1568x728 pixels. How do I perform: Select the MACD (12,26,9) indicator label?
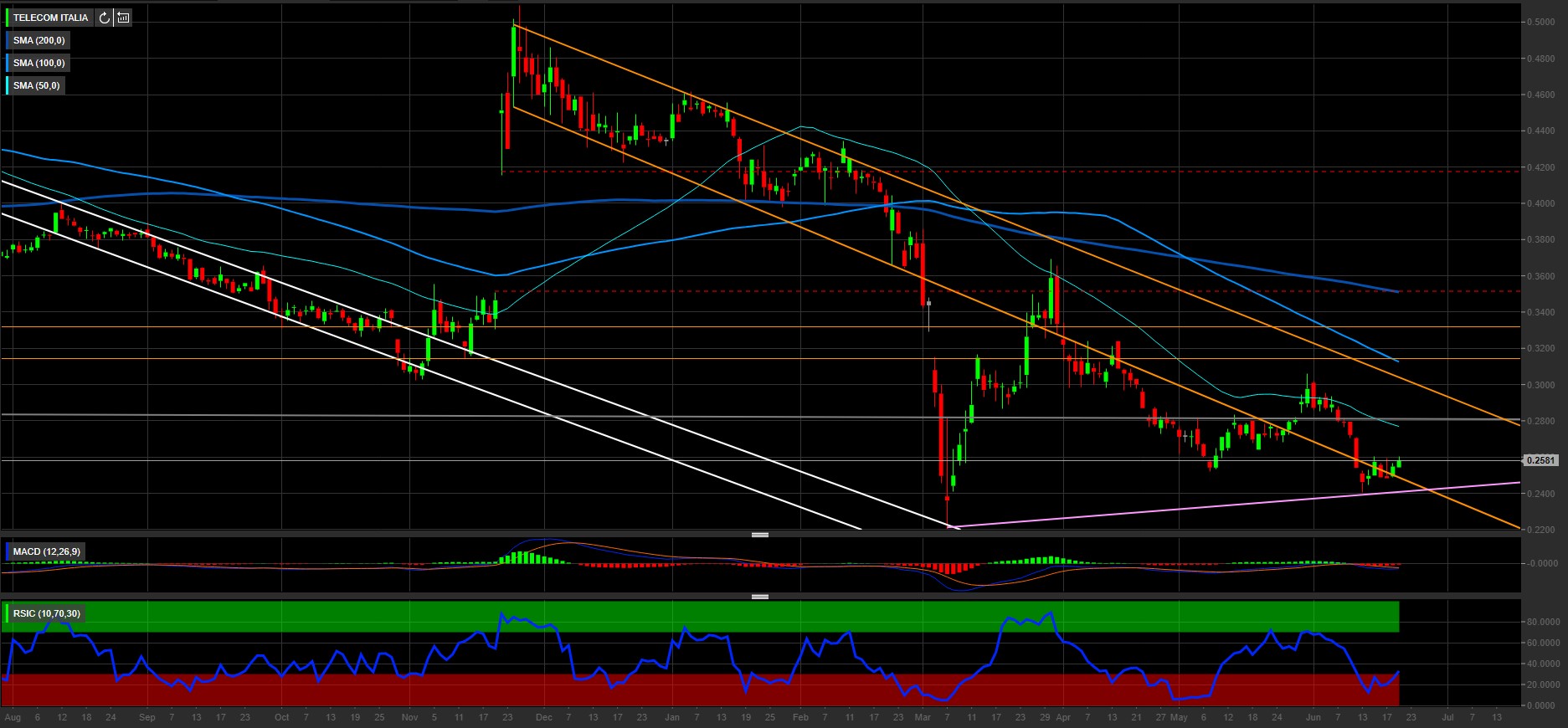[x=47, y=551]
